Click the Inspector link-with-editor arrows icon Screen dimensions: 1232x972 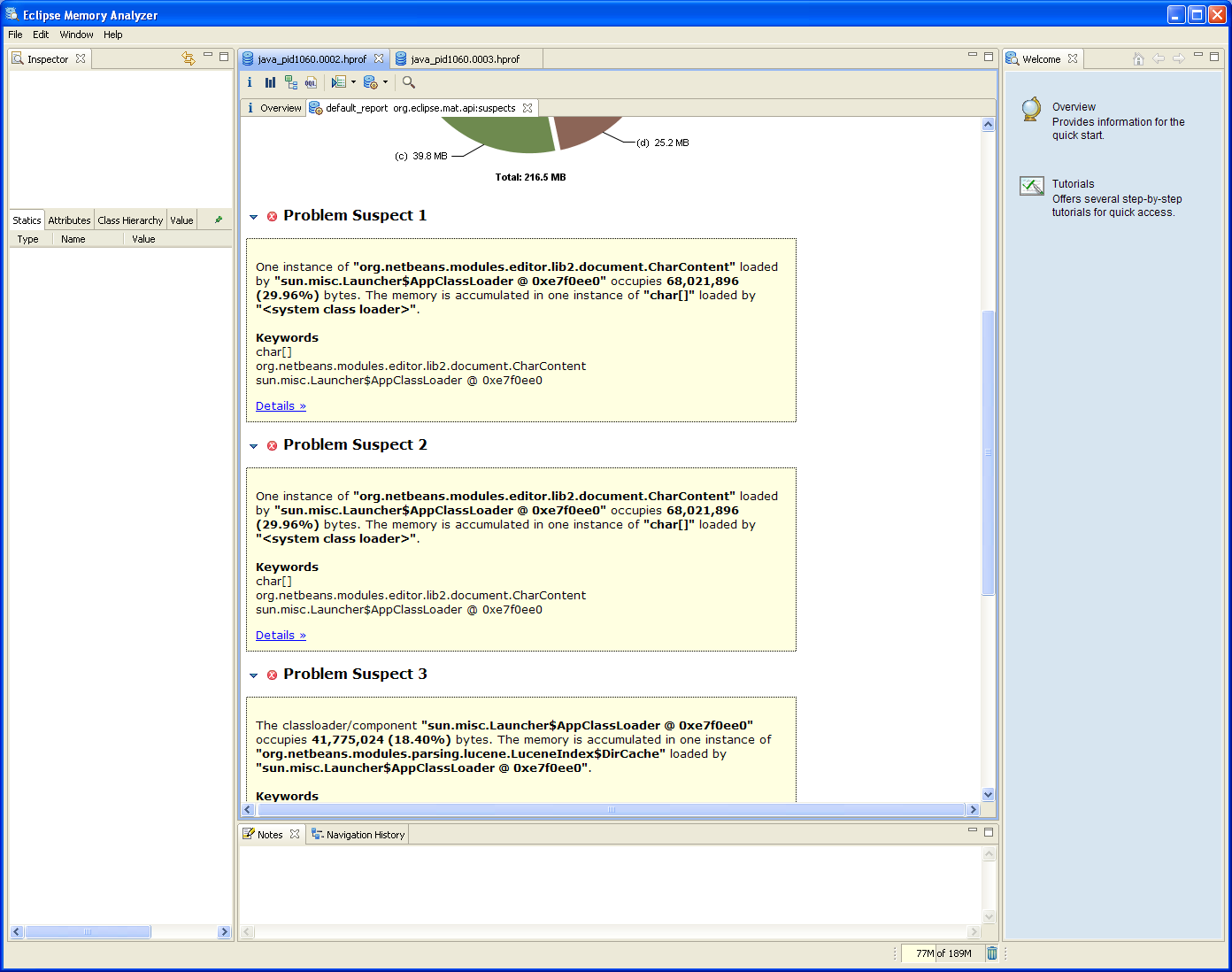pos(189,58)
